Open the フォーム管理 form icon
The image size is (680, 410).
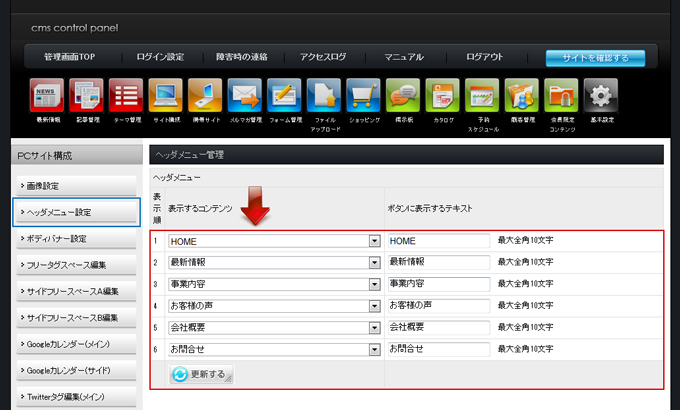(284, 96)
